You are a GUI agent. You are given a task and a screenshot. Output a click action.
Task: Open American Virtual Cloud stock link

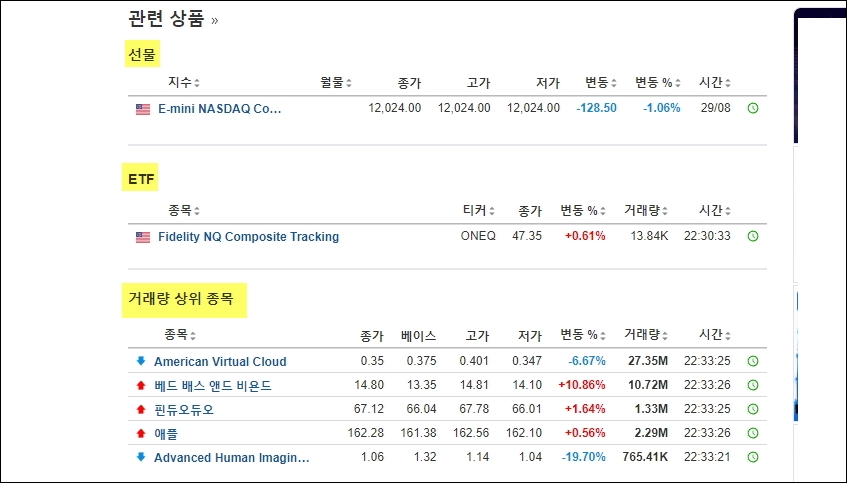(220, 361)
